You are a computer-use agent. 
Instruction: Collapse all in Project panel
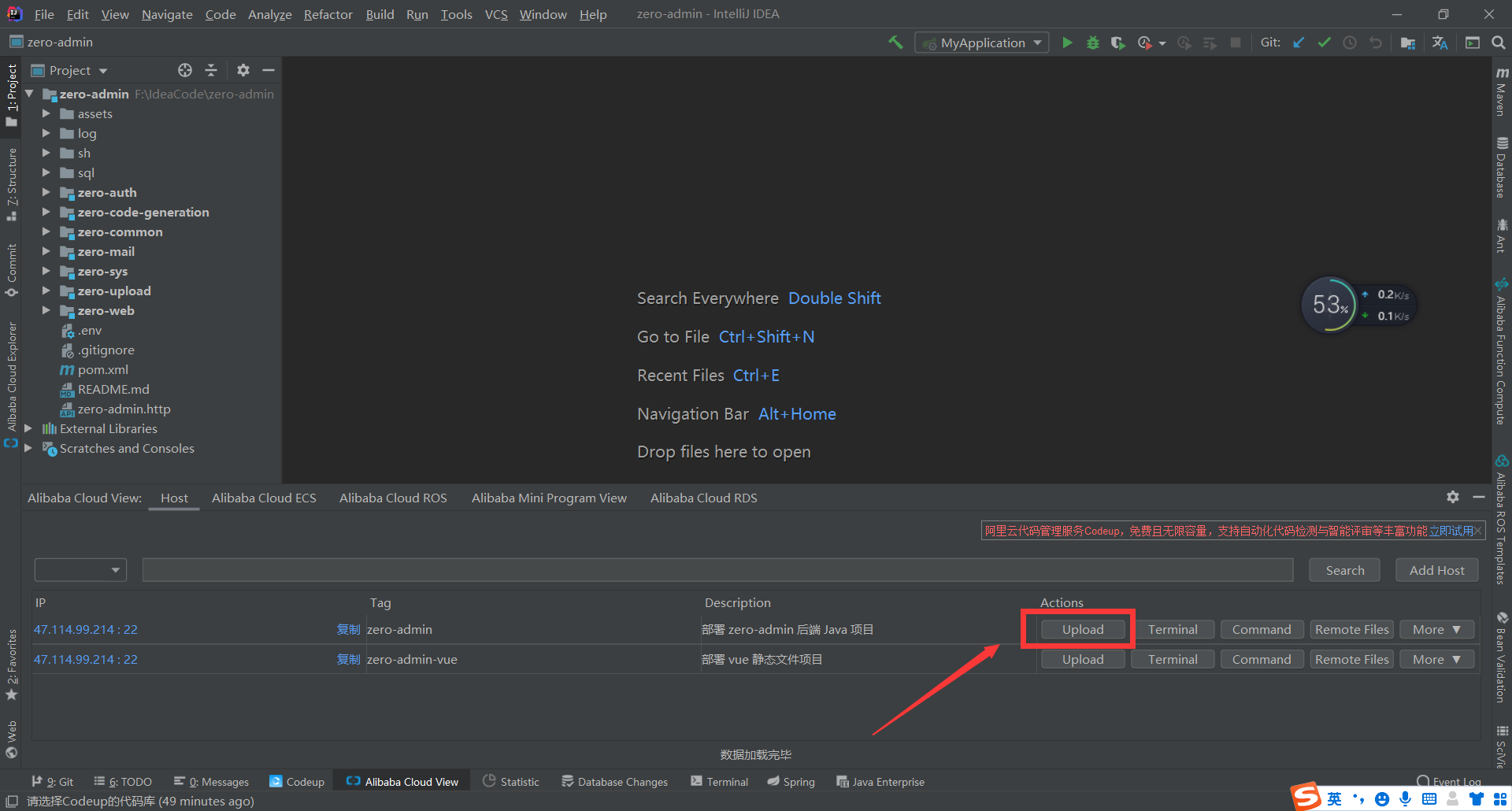tap(211, 70)
